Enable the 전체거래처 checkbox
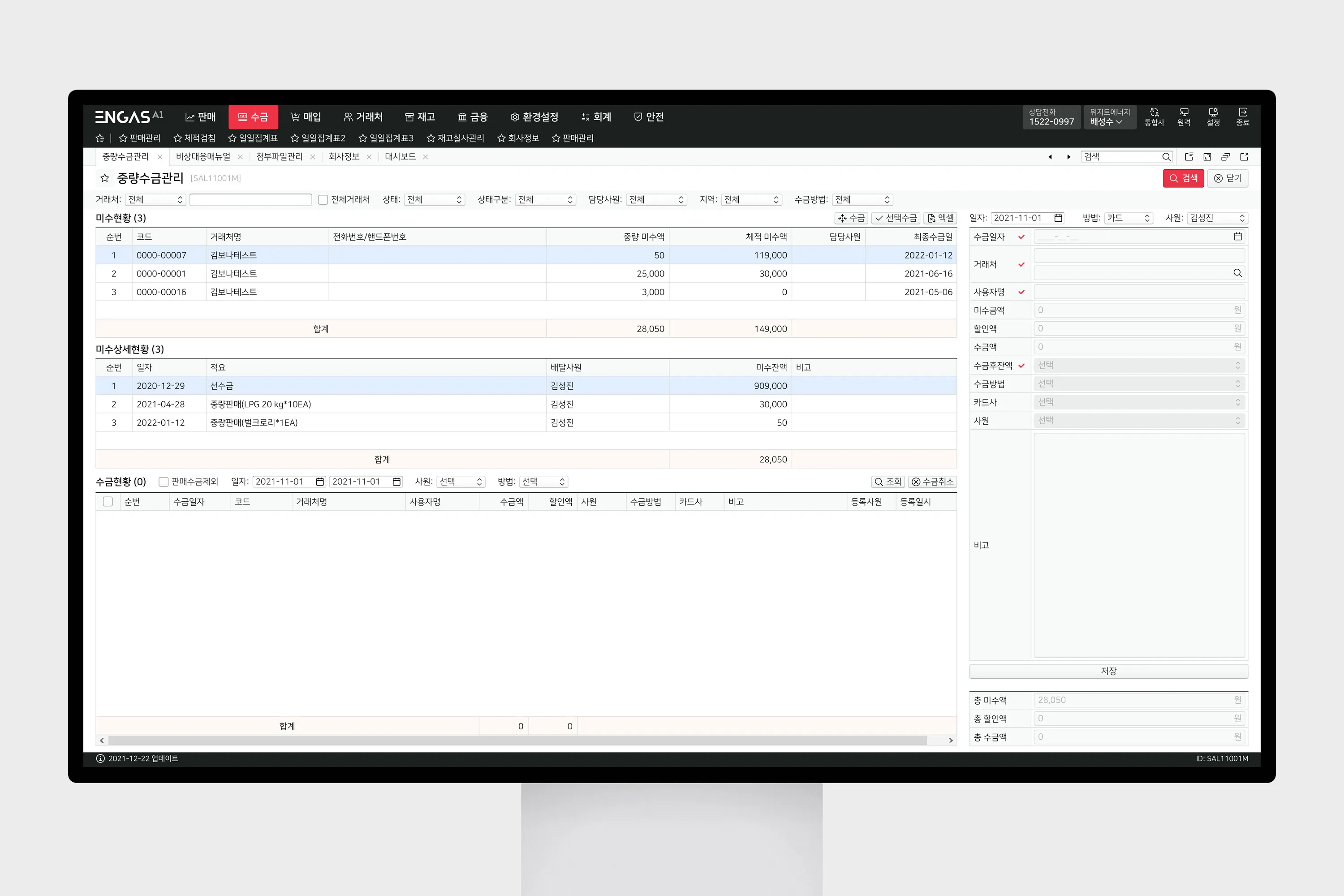1344x896 pixels. (323, 199)
